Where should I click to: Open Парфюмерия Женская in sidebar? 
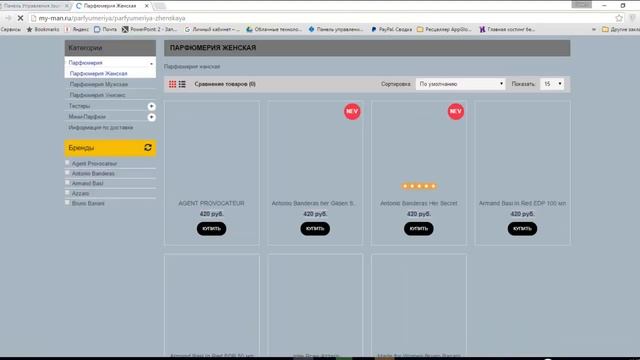click(99, 73)
